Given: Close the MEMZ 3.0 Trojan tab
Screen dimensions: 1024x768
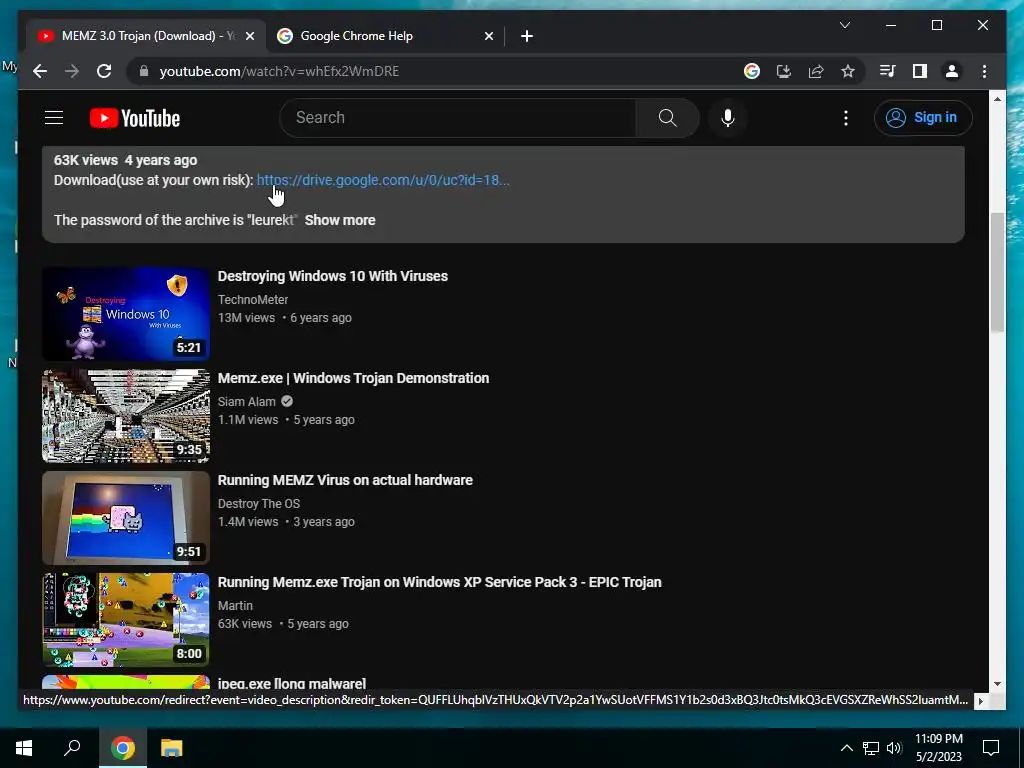Looking at the screenshot, I should tap(249, 36).
